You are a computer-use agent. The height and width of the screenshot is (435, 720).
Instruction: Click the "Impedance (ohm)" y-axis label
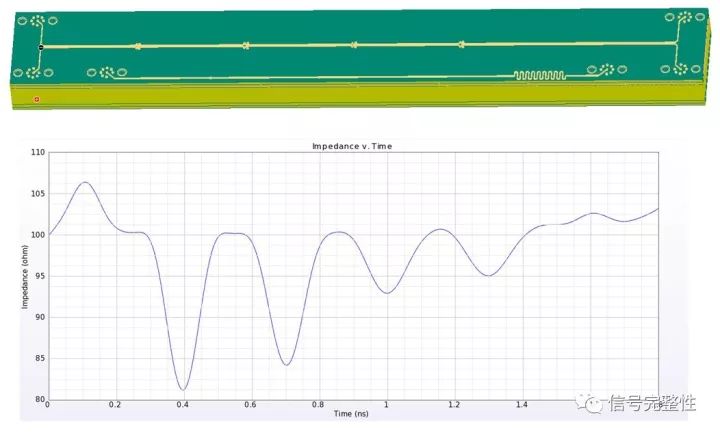[x=26, y=275]
